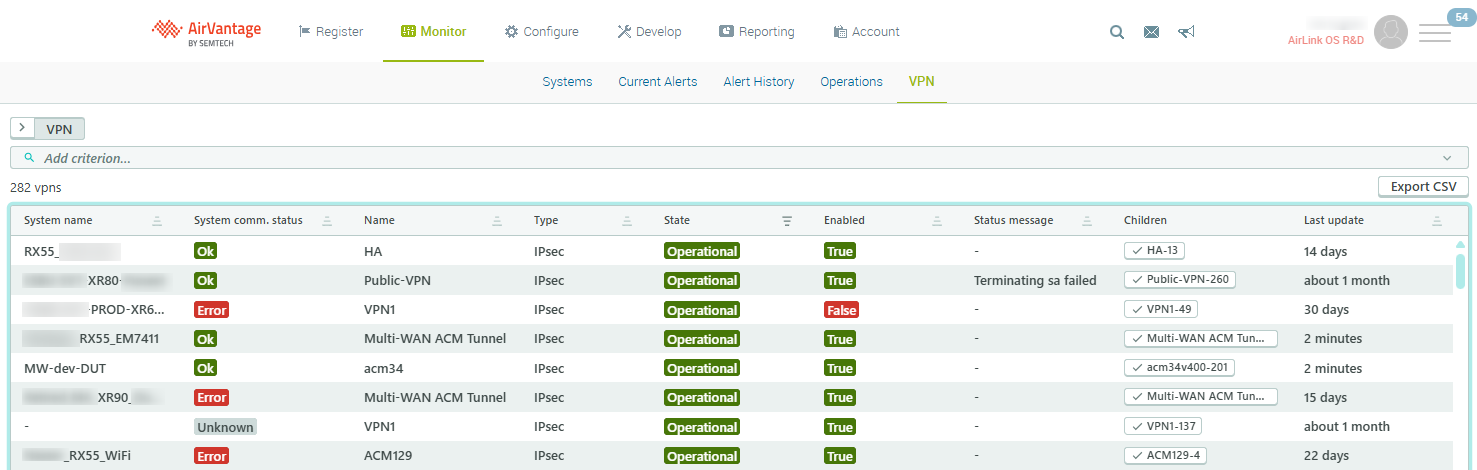Image resolution: width=1477 pixels, height=470 pixels.
Task: Open the hamburger menu with notification badge
Action: (x=1435, y=34)
